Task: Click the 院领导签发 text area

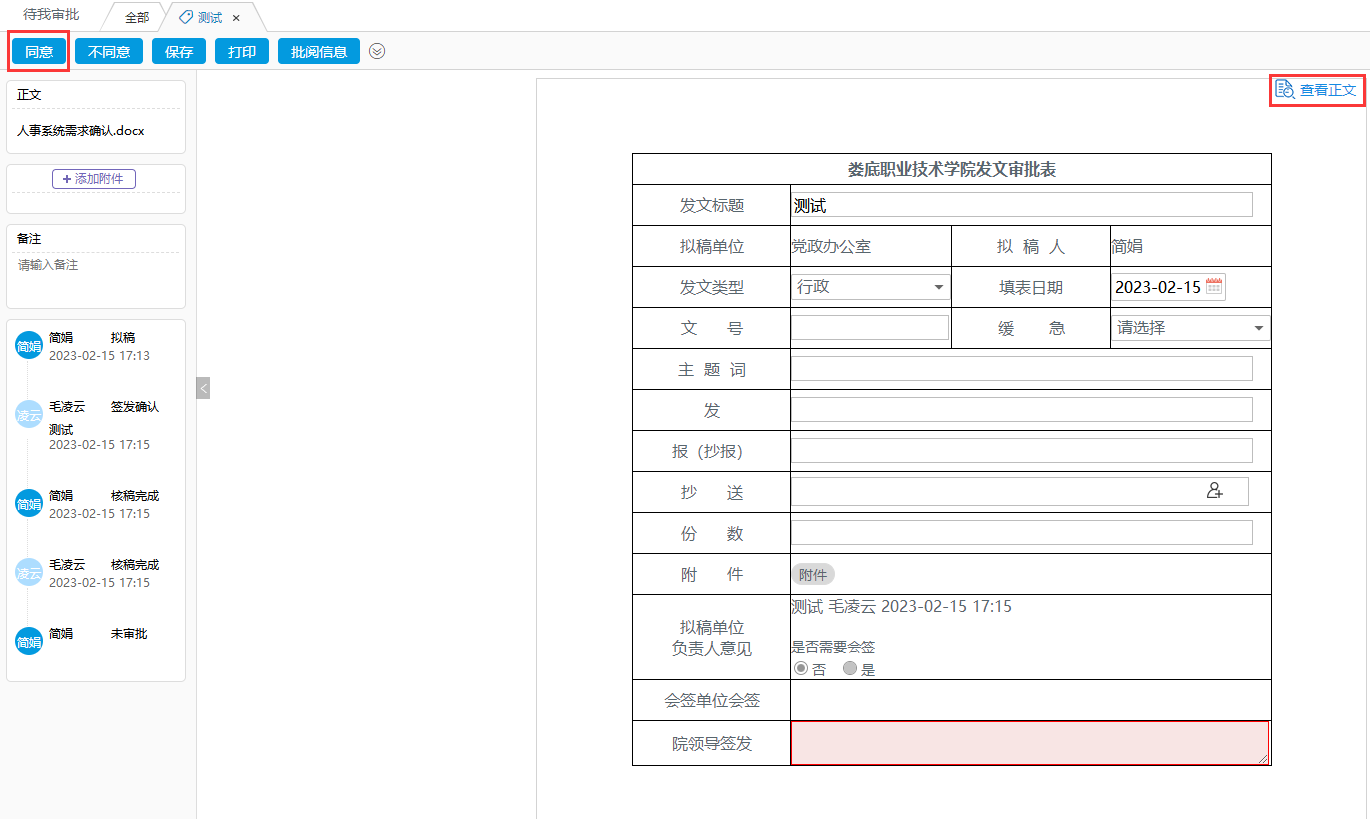Action: 1029,743
